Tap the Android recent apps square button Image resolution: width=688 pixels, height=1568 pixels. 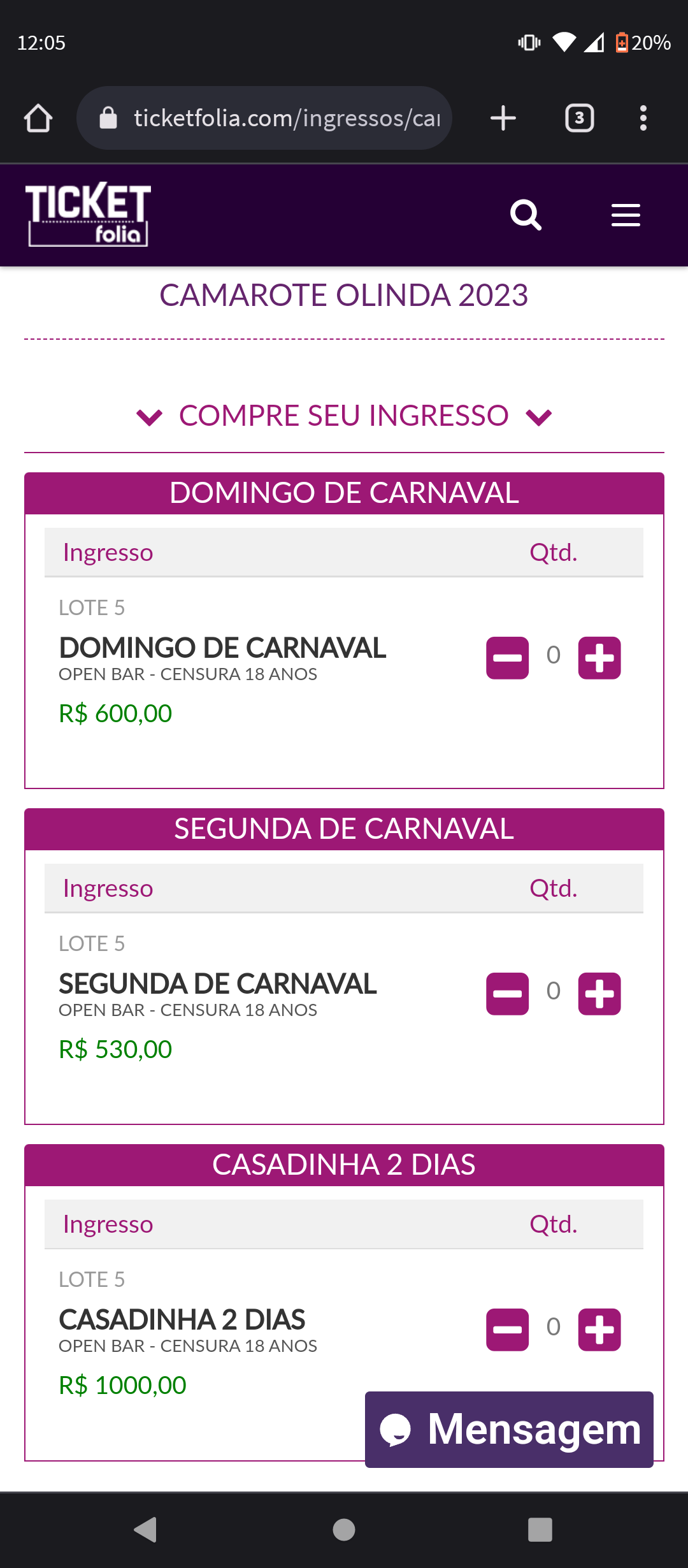point(540,1529)
